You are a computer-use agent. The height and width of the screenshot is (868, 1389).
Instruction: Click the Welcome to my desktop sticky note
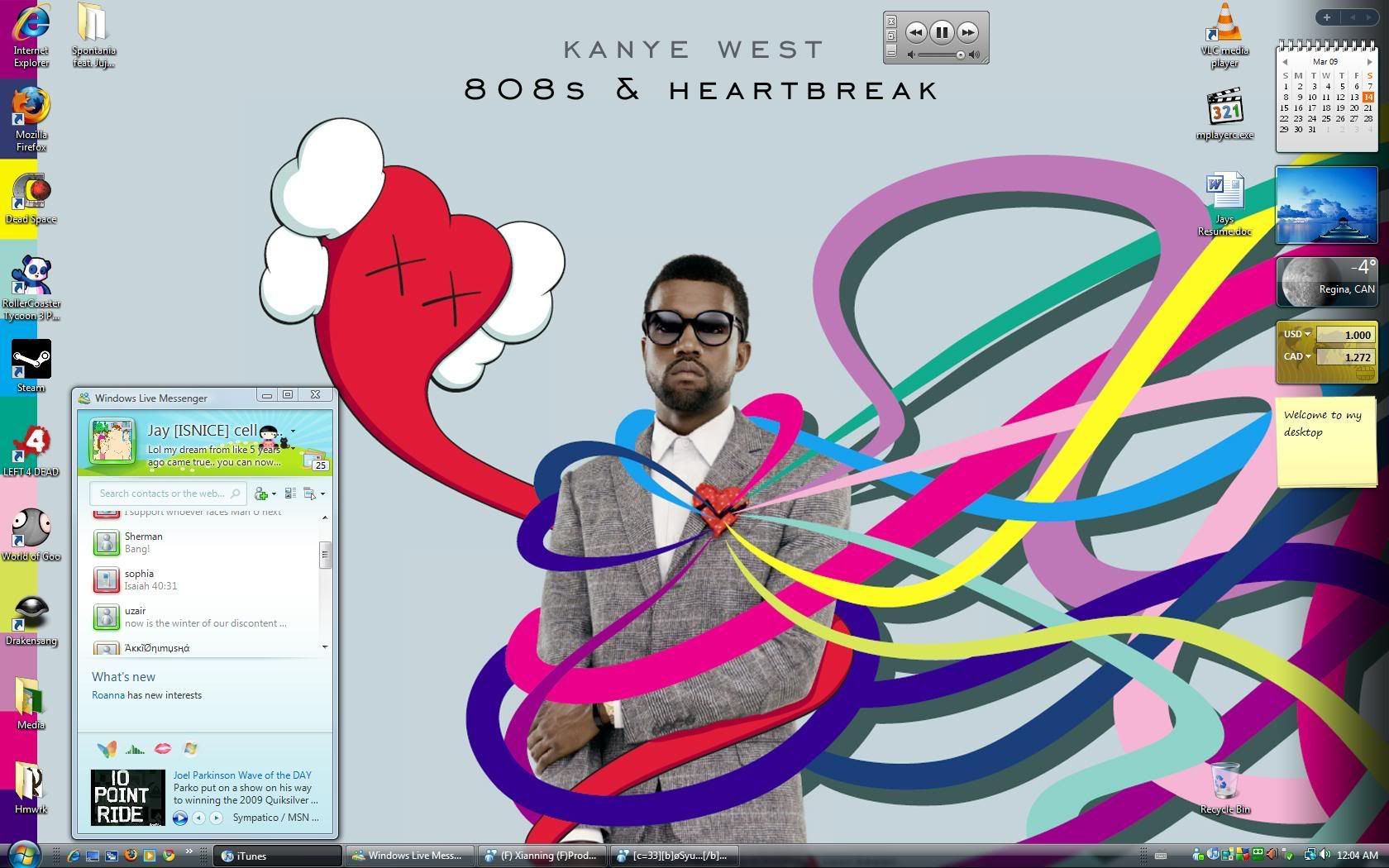1326,442
